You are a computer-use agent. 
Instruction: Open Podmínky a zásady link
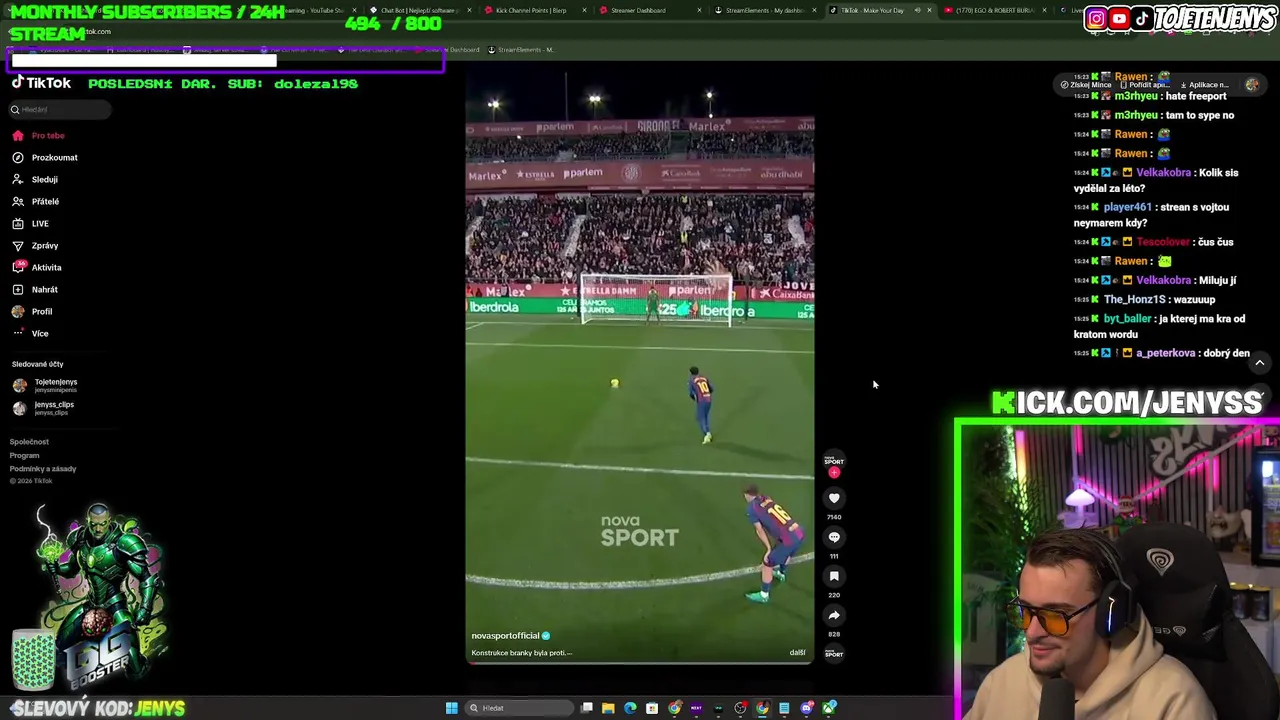pyautogui.click(x=43, y=468)
